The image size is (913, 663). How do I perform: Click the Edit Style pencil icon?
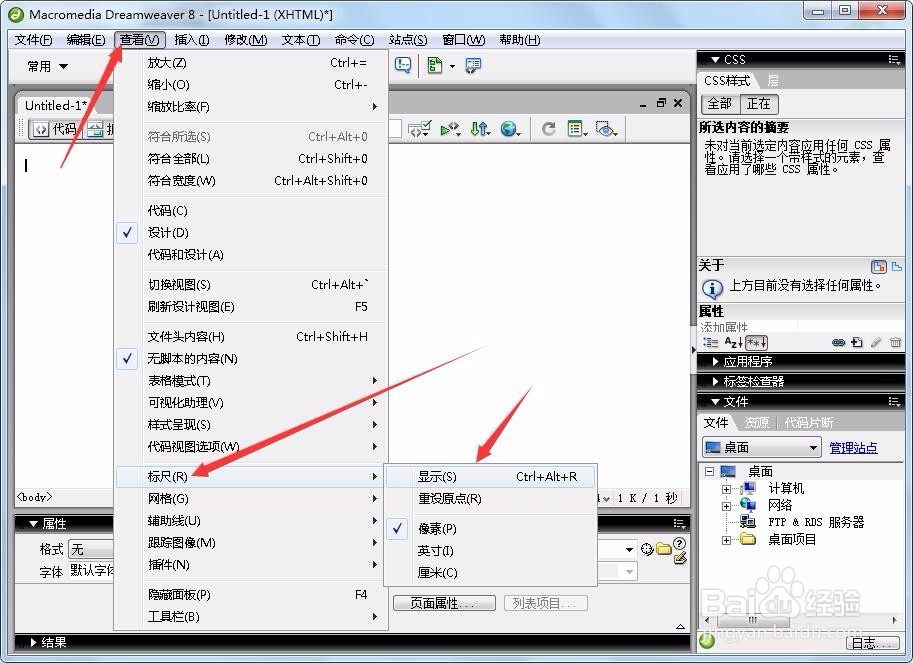(x=876, y=343)
